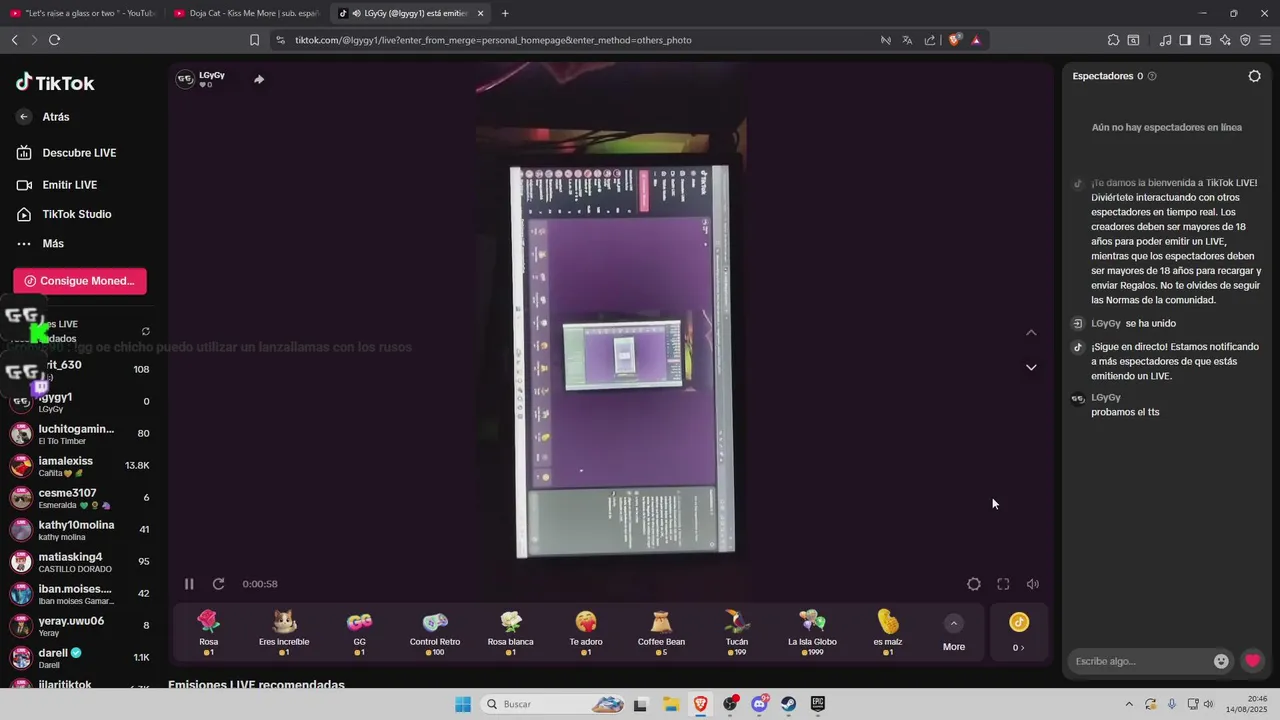Open the chat emoji picker
This screenshot has width=1280, height=720.
pos(1221,661)
